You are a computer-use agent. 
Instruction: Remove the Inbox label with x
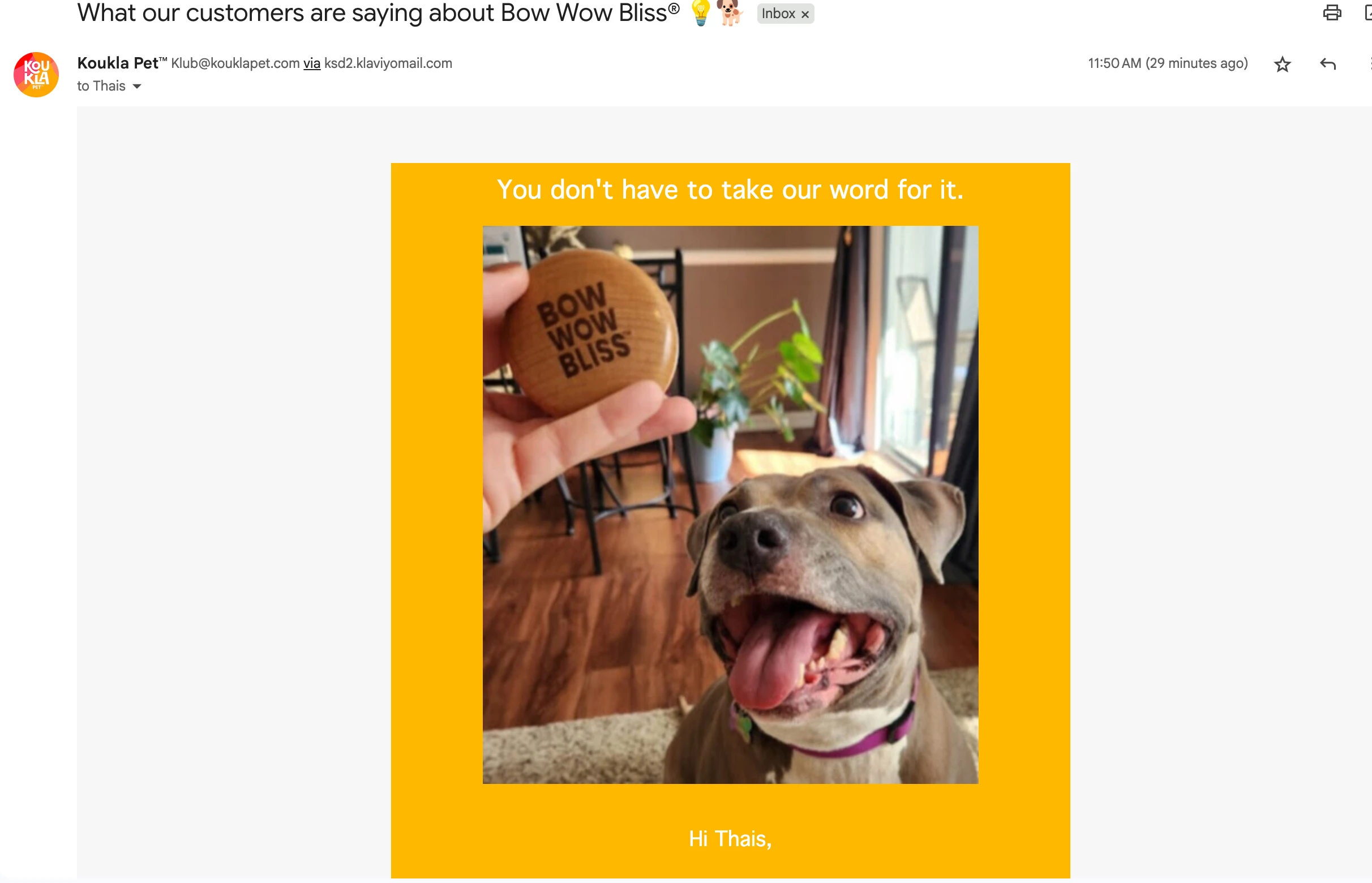[x=805, y=14]
